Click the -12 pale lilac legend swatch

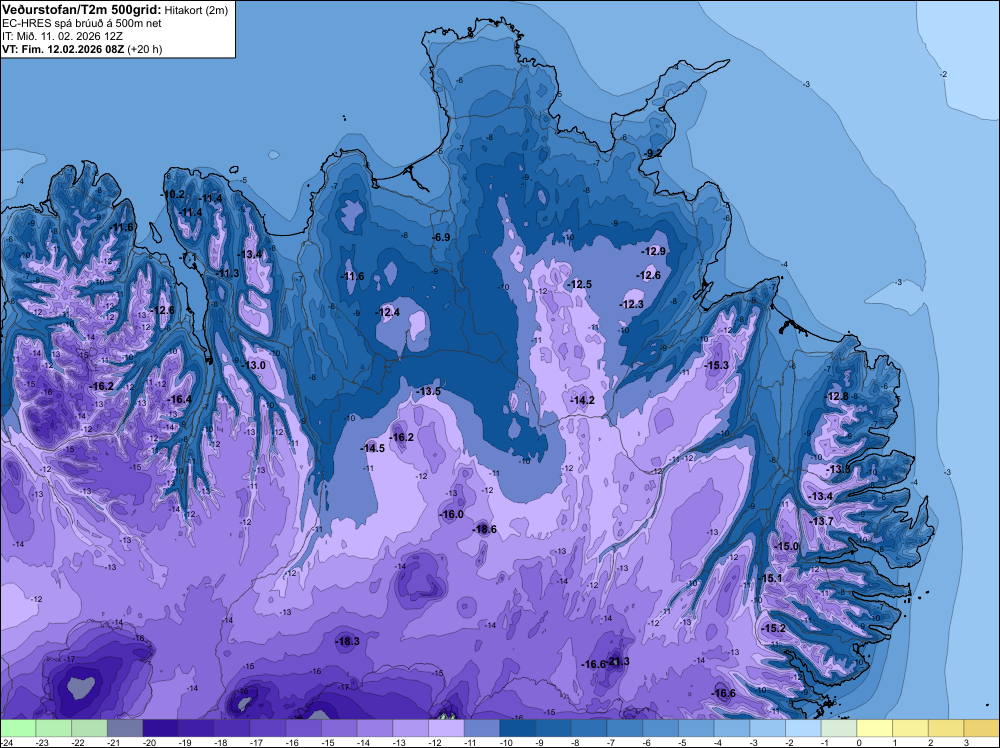(446, 728)
